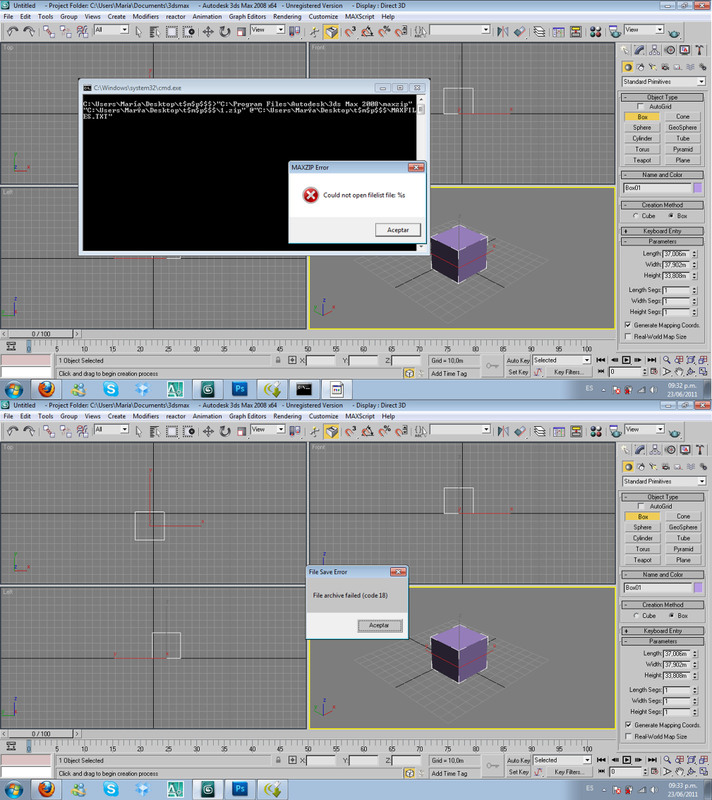Open Skype from upper Windows taskbar
This screenshot has height=800, width=712.
(x=111, y=390)
